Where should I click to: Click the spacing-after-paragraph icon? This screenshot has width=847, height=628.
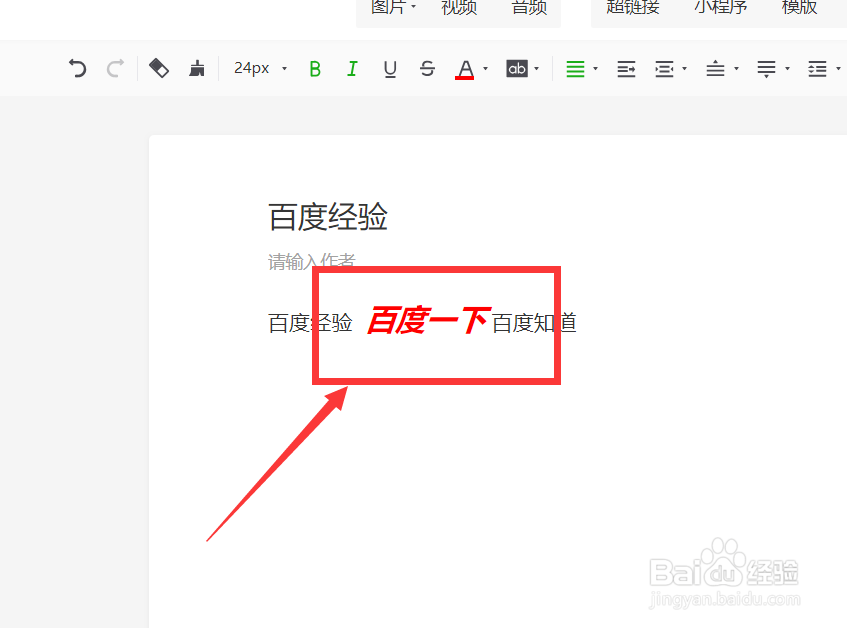767,69
